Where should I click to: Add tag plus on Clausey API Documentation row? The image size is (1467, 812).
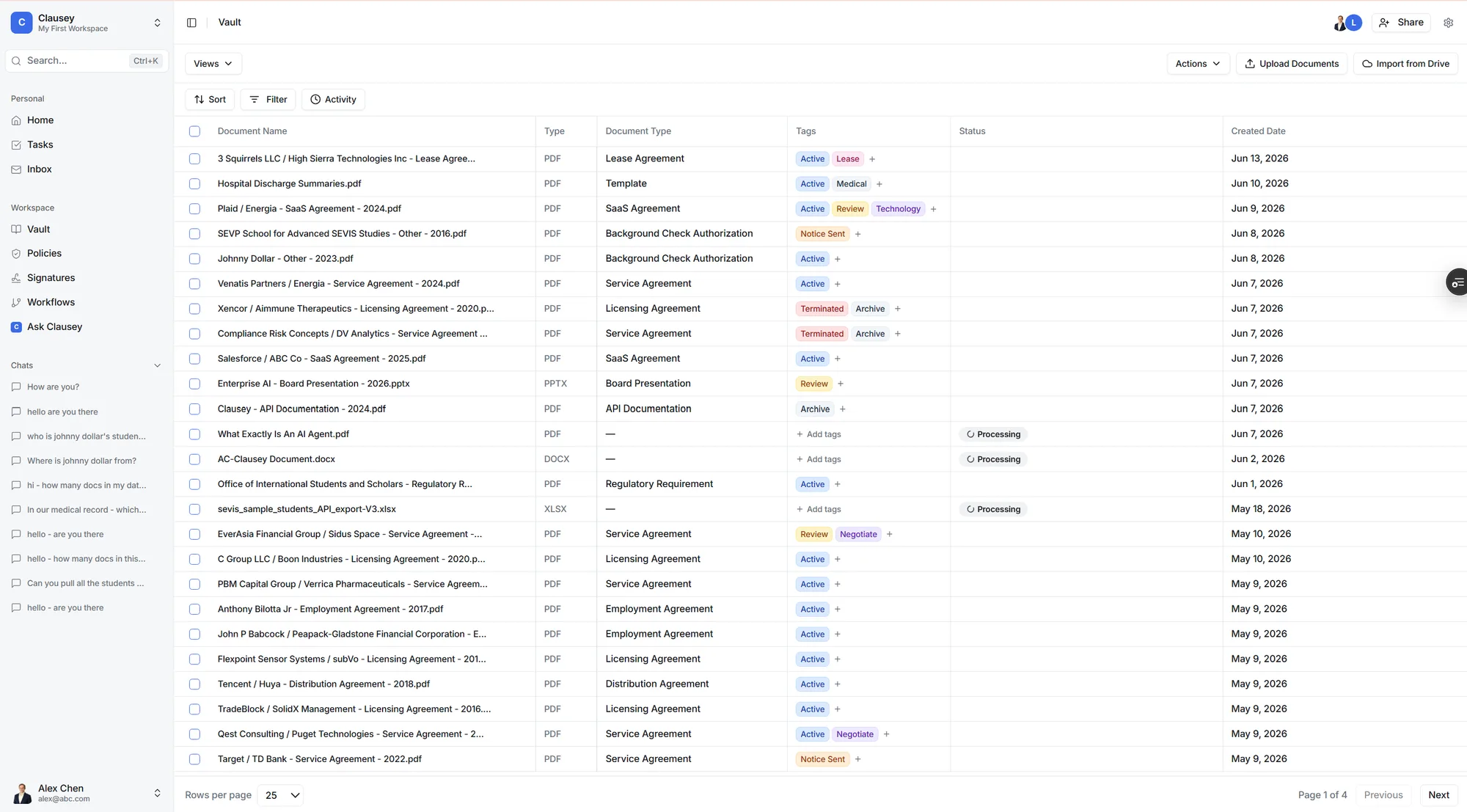[x=843, y=409]
